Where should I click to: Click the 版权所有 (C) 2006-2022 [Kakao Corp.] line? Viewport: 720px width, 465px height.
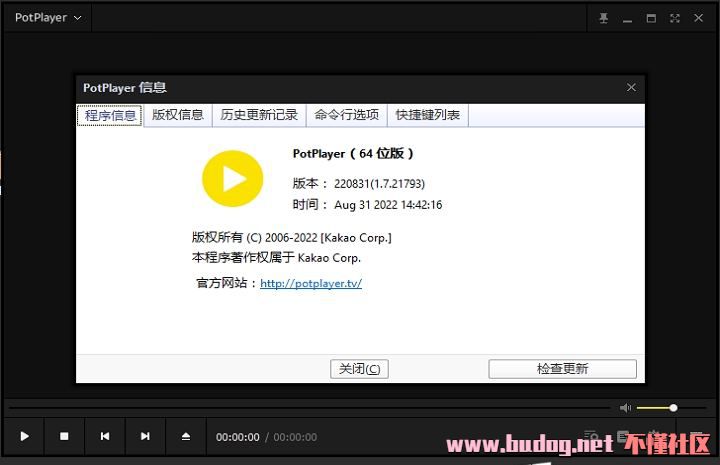pyautogui.click(x=292, y=238)
